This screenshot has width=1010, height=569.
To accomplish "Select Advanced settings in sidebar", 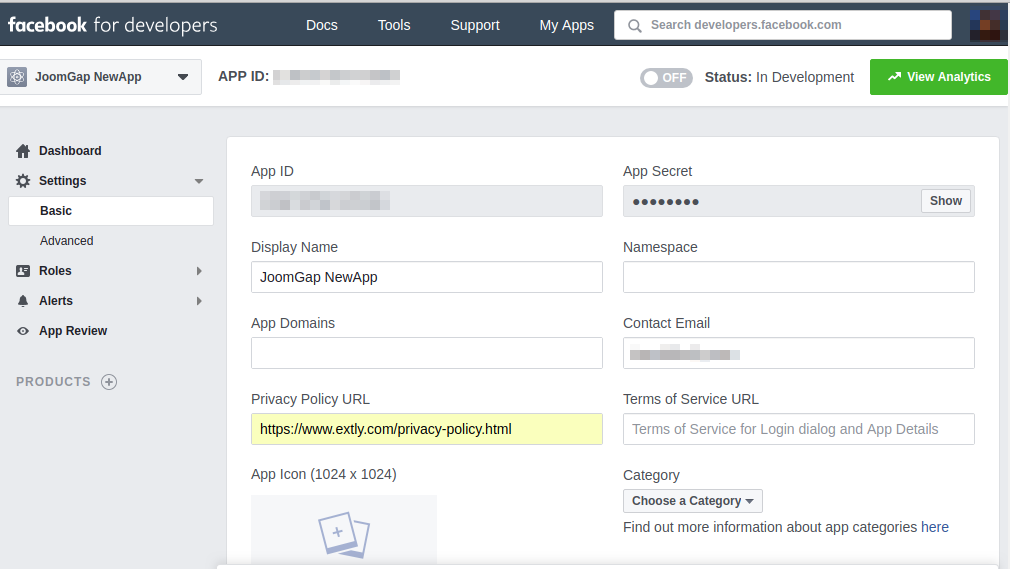I will pyautogui.click(x=66, y=241).
